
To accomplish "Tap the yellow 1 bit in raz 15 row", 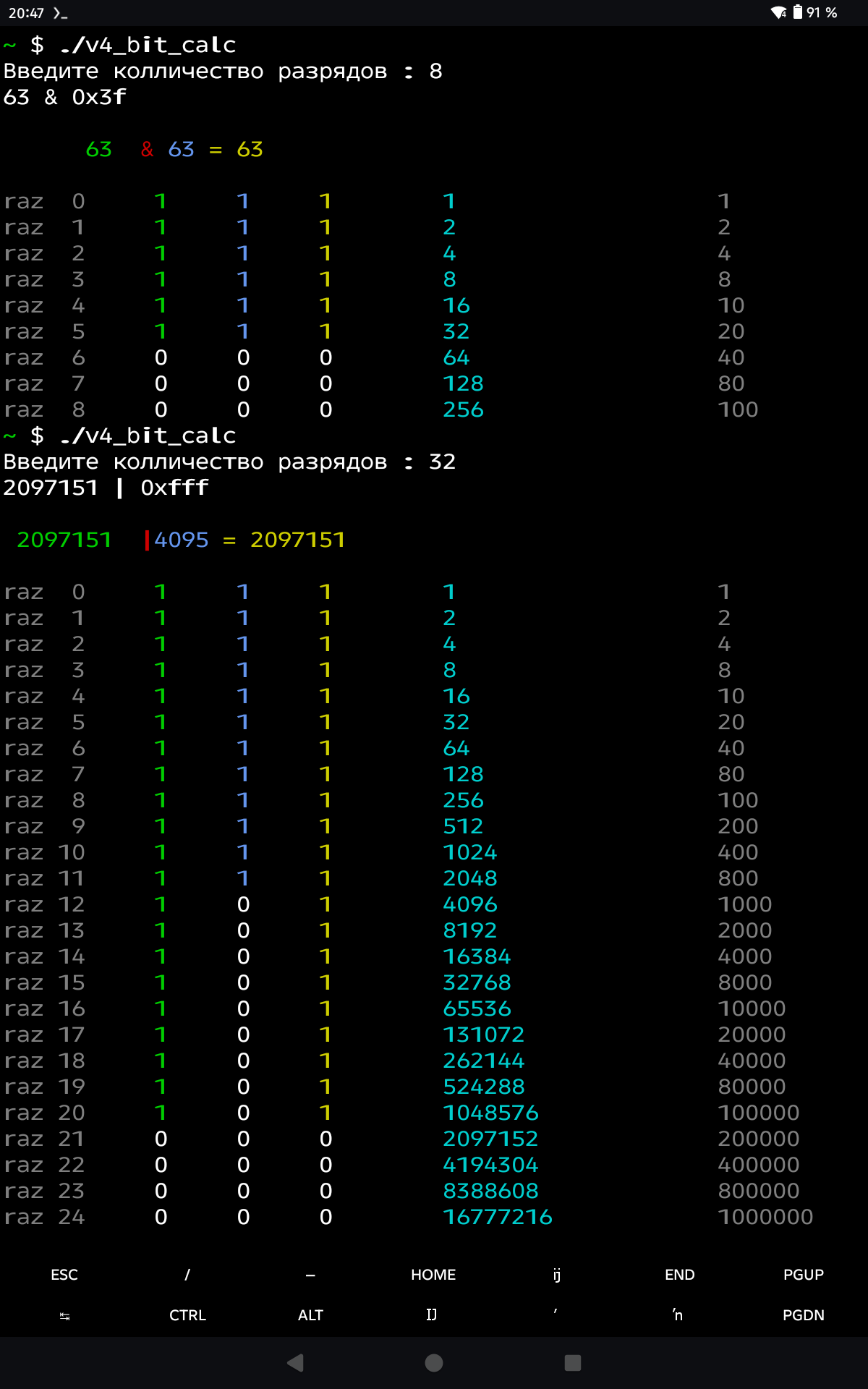I will (x=325, y=982).
